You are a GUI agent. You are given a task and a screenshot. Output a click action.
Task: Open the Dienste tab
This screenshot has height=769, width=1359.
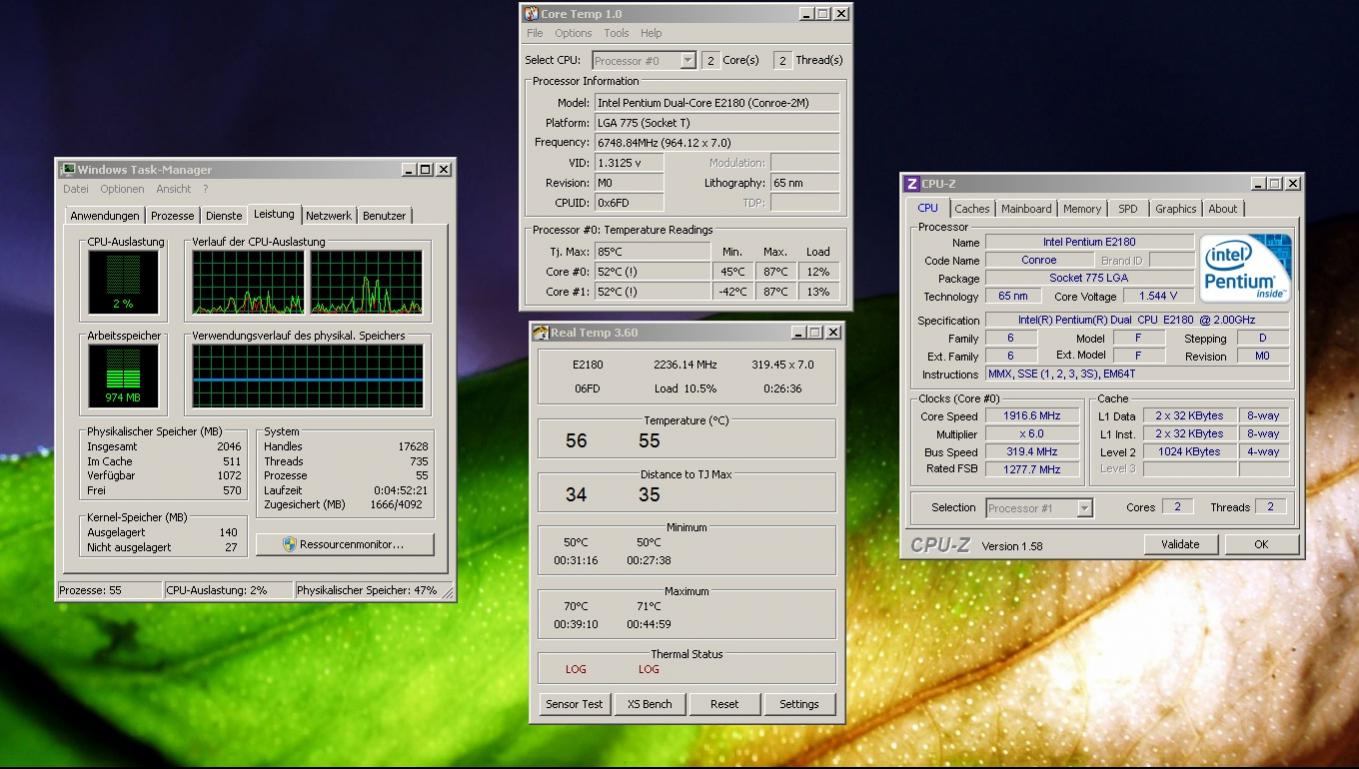point(224,216)
